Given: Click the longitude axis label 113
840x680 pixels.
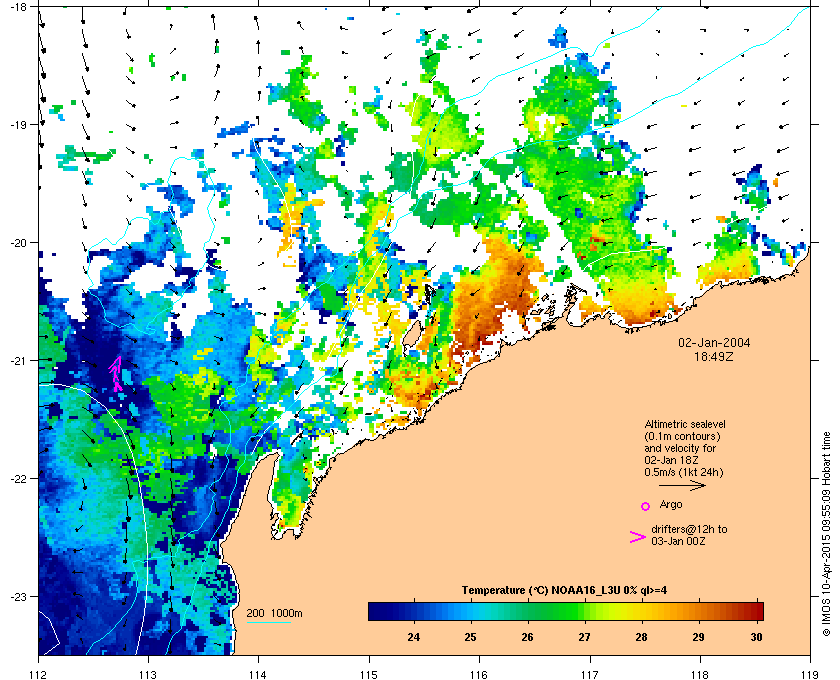Looking at the screenshot, I should [x=148, y=674].
